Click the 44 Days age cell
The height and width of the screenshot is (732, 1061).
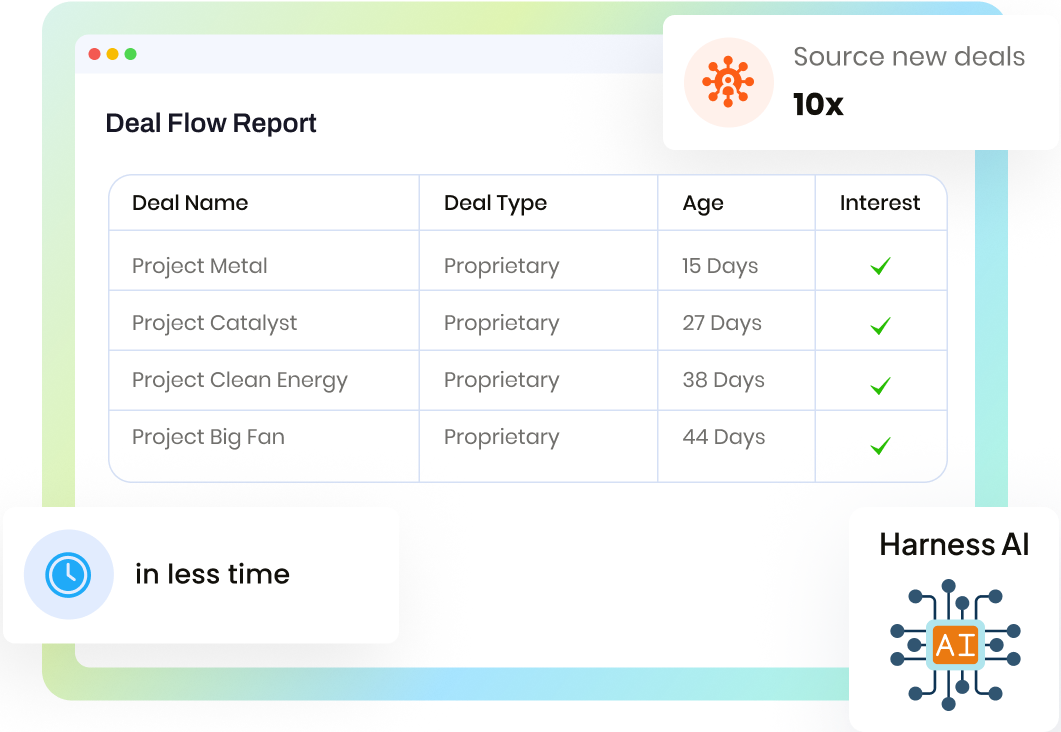click(x=724, y=437)
